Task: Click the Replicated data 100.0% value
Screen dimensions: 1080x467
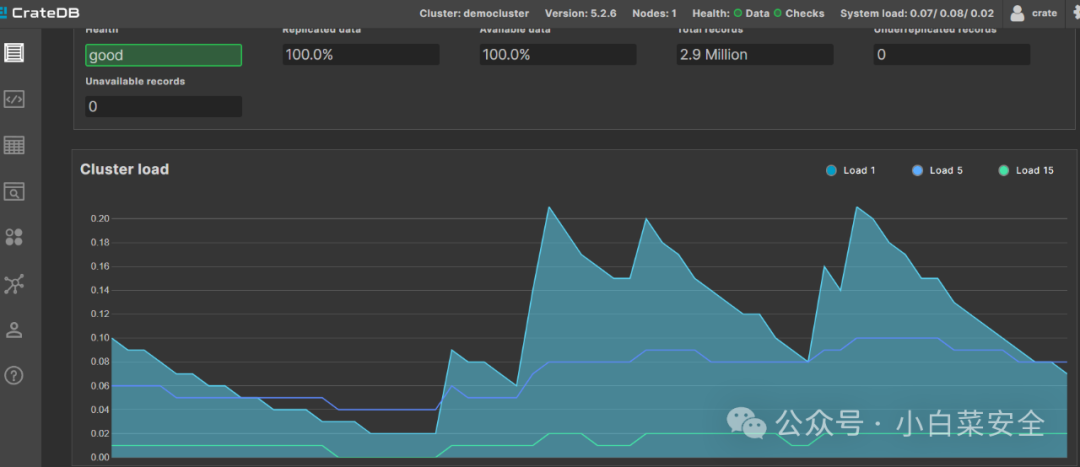Action: (361, 55)
